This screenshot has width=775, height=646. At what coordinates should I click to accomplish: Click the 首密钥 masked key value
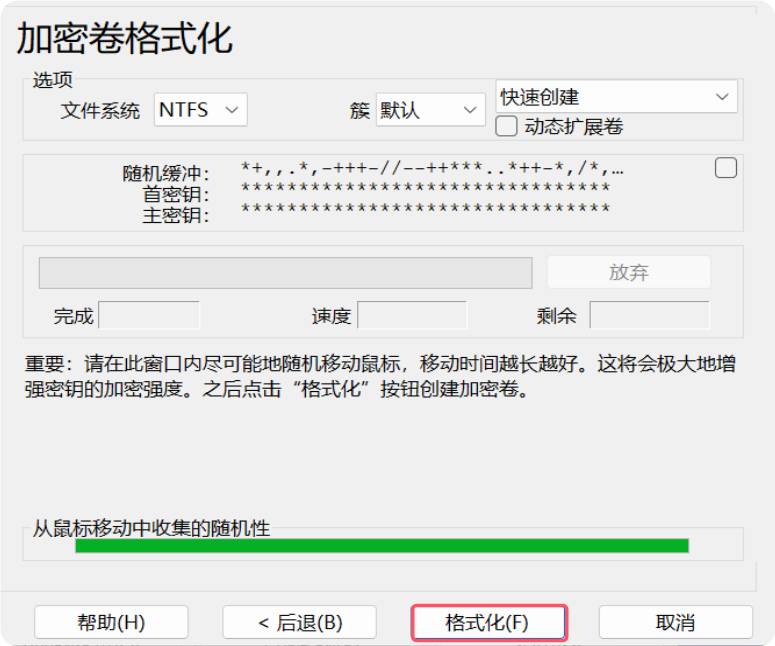(426, 189)
